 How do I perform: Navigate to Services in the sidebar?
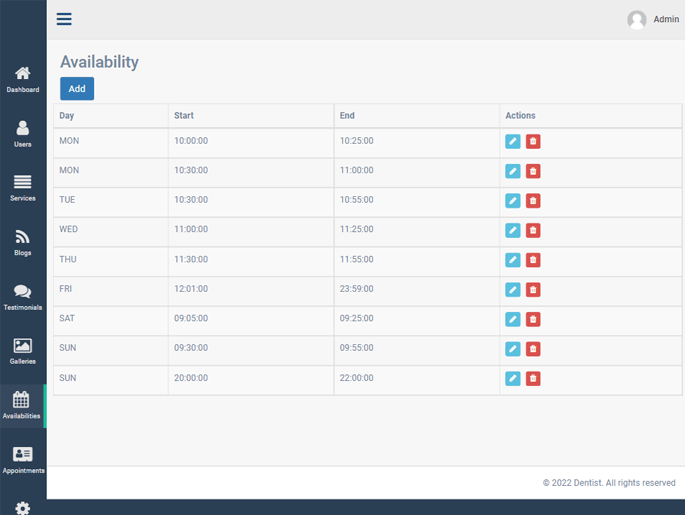click(22, 188)
